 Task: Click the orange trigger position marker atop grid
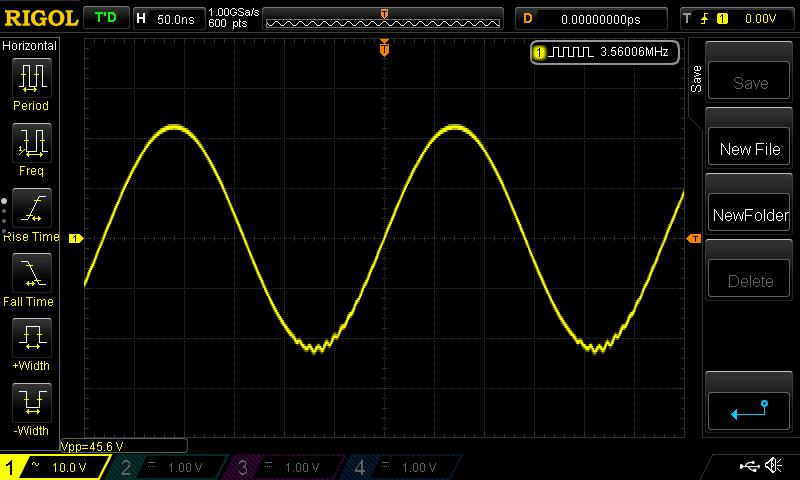pyautogui.click(x=384, y=48)
